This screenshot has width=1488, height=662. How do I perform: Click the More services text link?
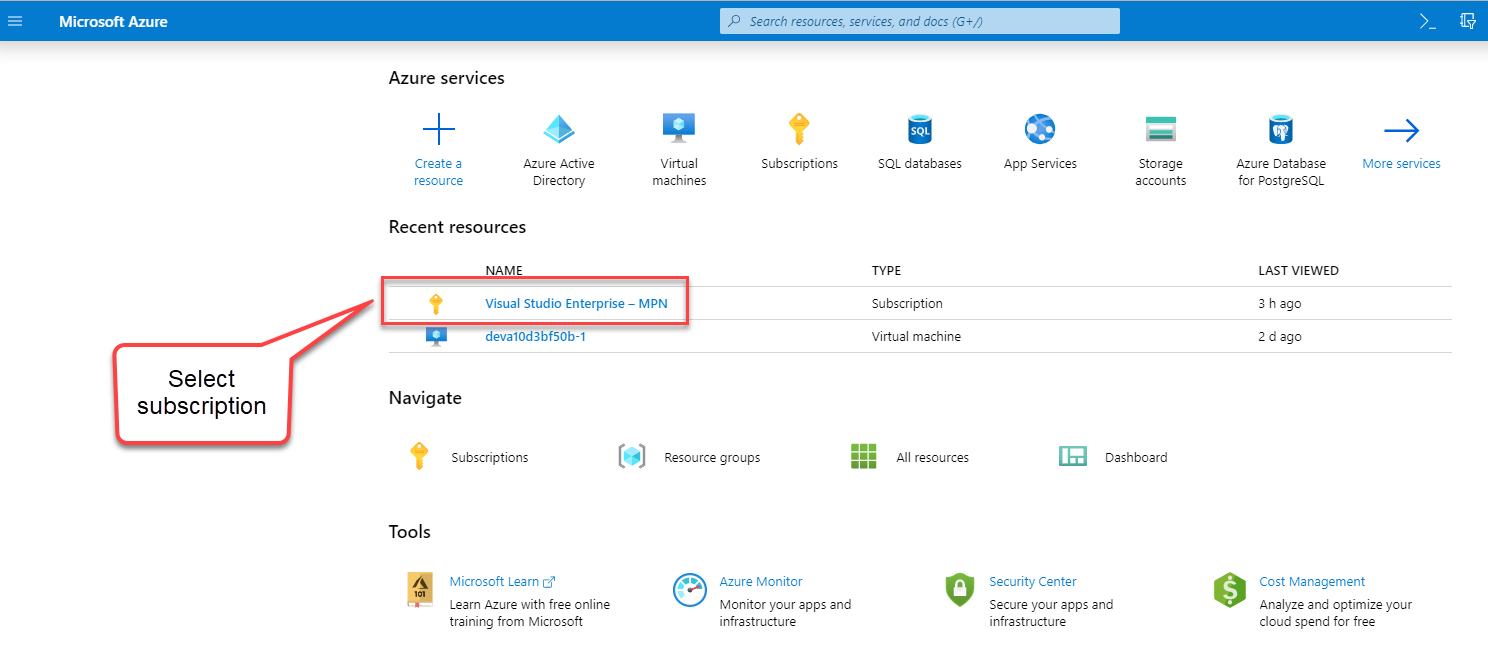(x=1401, y=163)
